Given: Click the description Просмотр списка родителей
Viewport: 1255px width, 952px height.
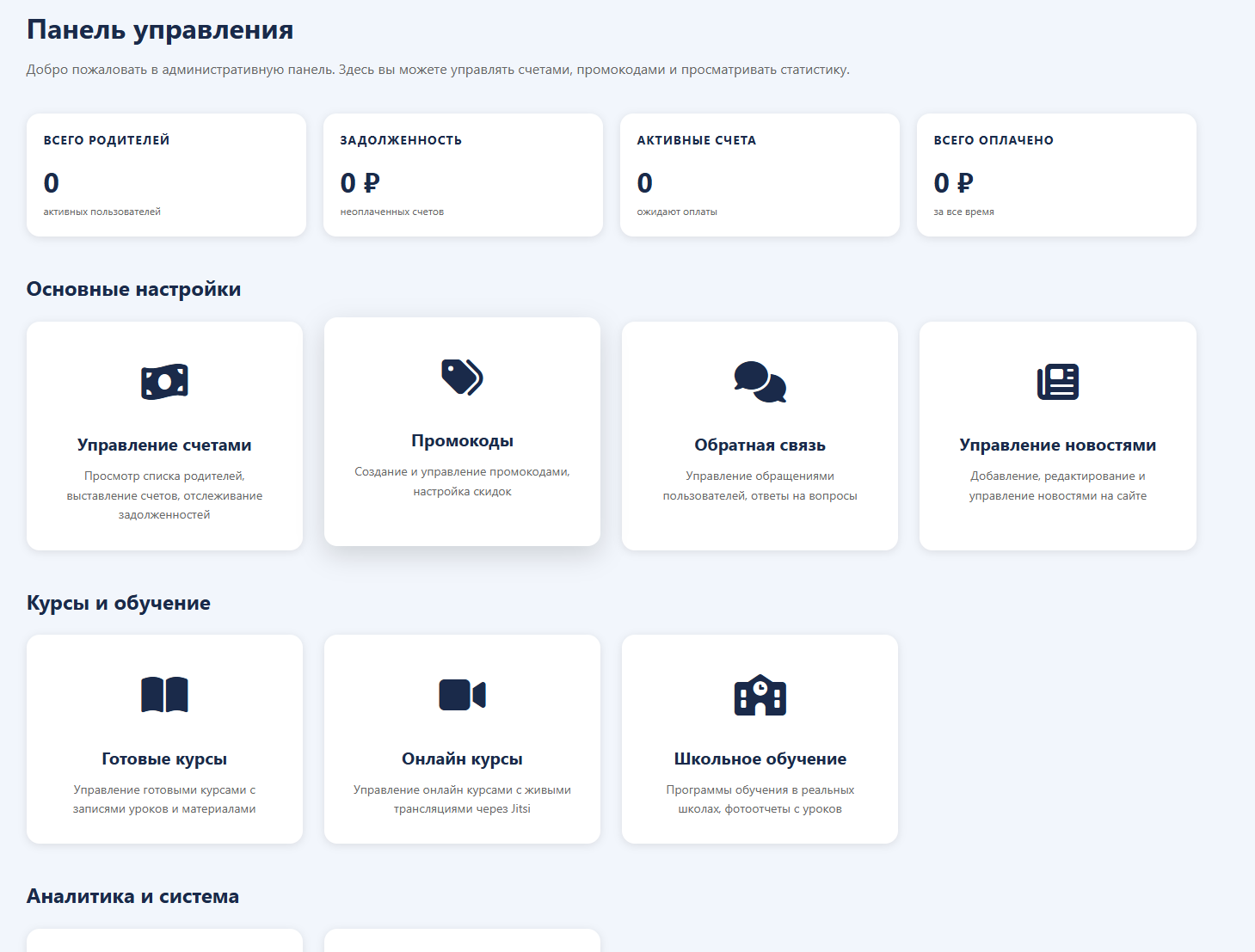Looking at the screenshot, I should point(164,495).
